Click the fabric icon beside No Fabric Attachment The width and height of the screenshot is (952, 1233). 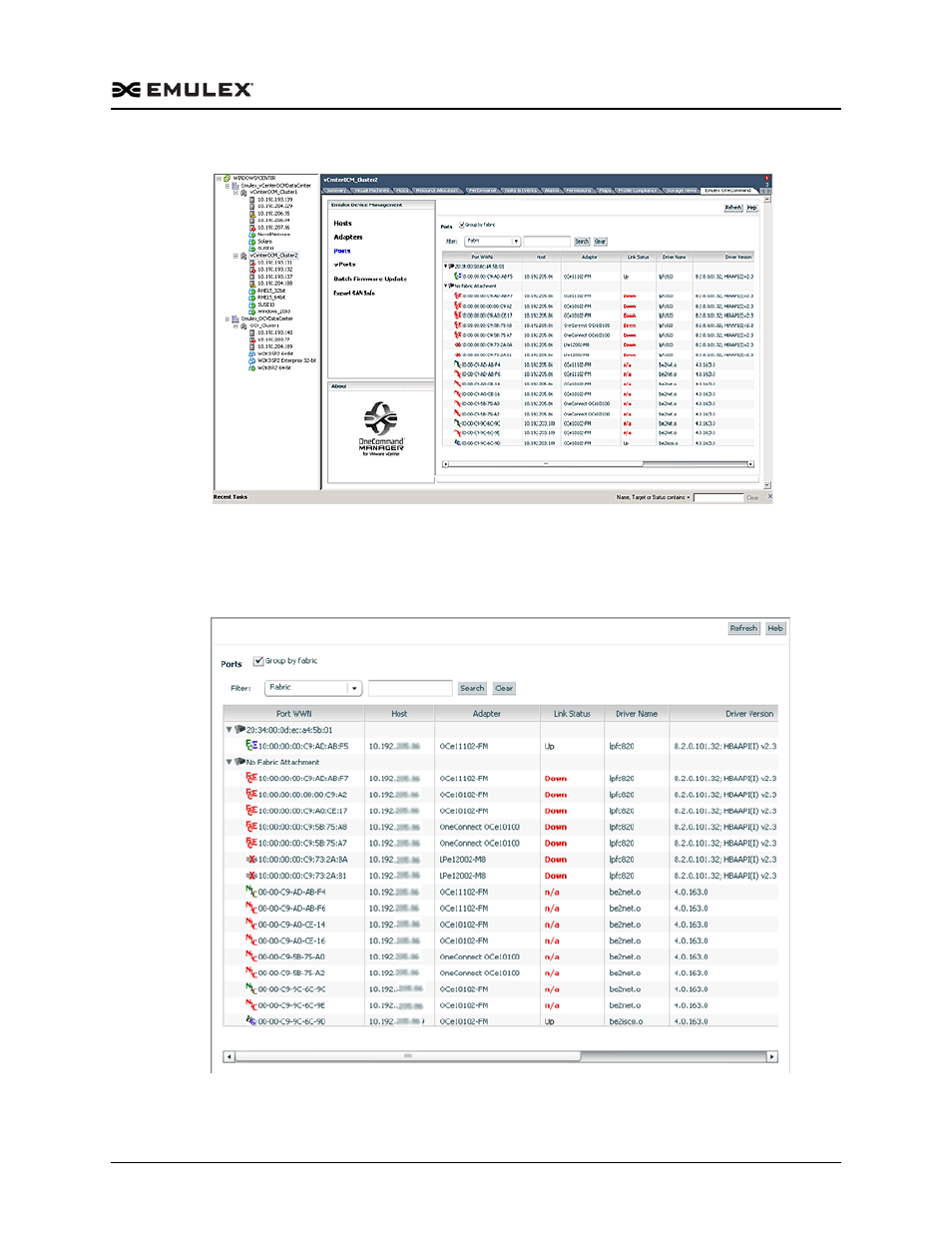point(239,762)
